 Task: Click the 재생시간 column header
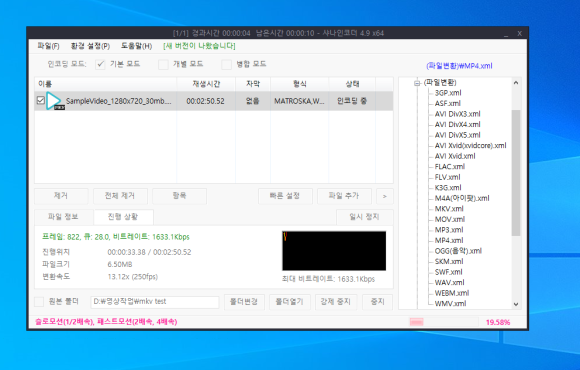coord(206,84)
